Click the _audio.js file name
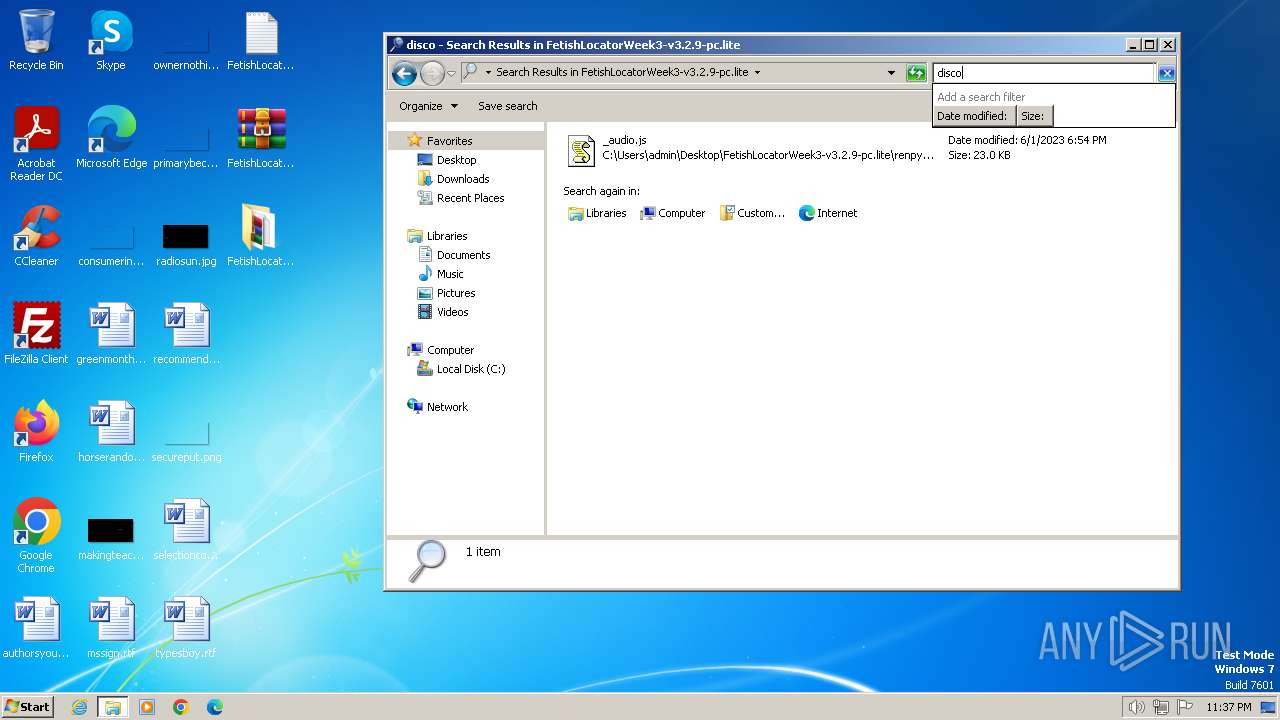The width and height of the screenshot is (1280, 720). pyautogui.click(x=625, y=140)
